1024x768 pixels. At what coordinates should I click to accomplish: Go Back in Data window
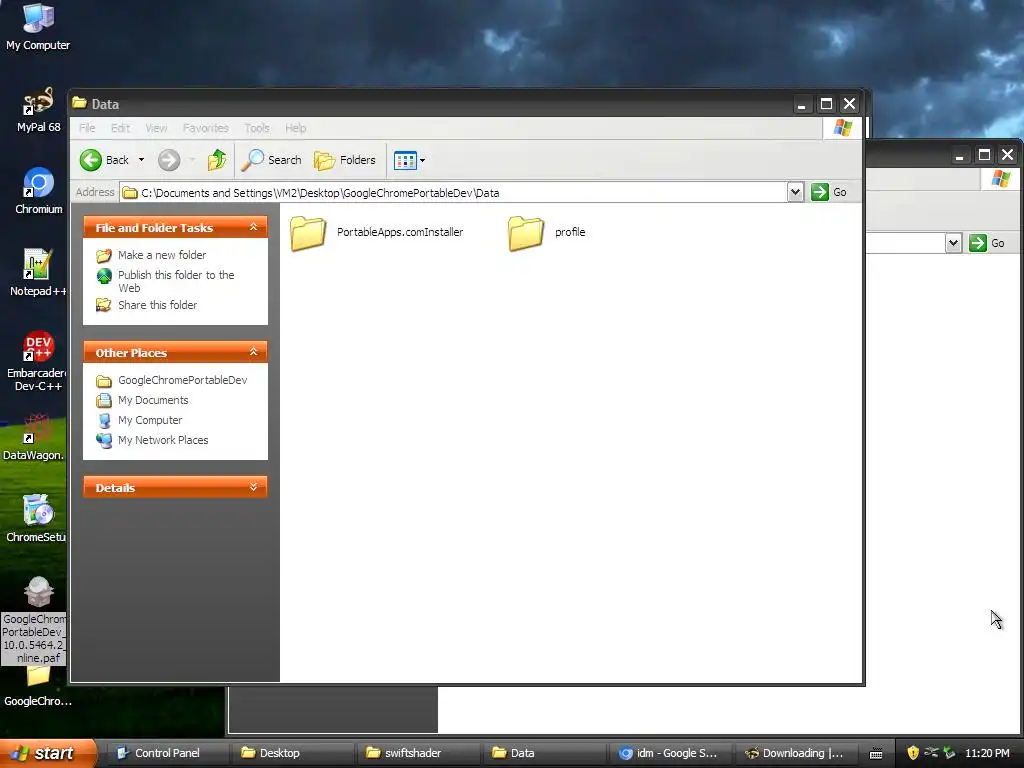click(x=104, y=160)
